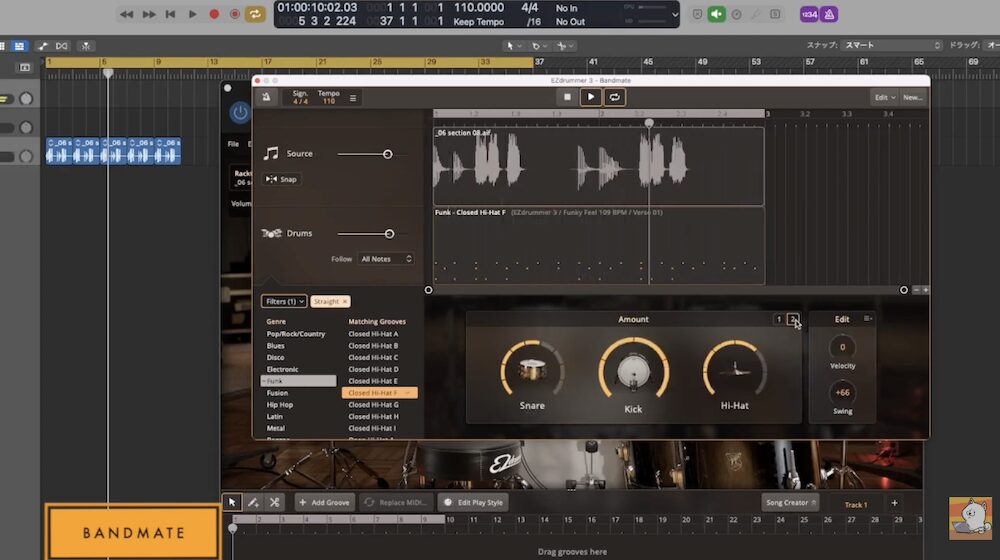
Task: Open the Edit panel menu icon
Action: coord(867,318)
